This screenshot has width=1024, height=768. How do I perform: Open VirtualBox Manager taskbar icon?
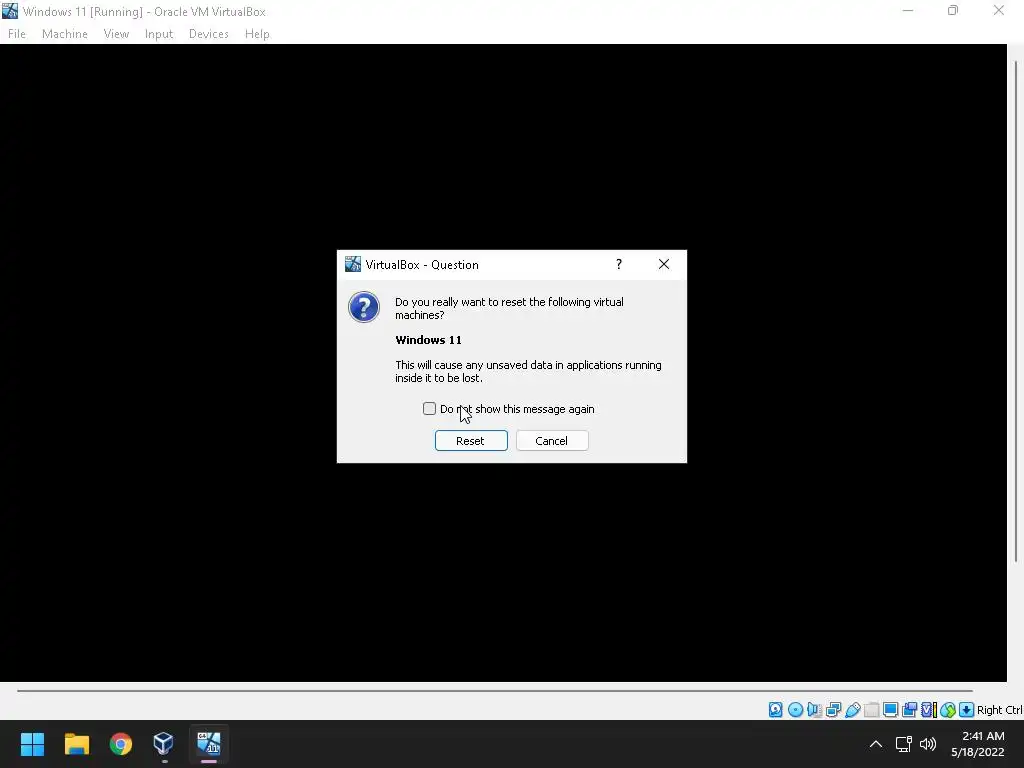[x=163, y=744]
